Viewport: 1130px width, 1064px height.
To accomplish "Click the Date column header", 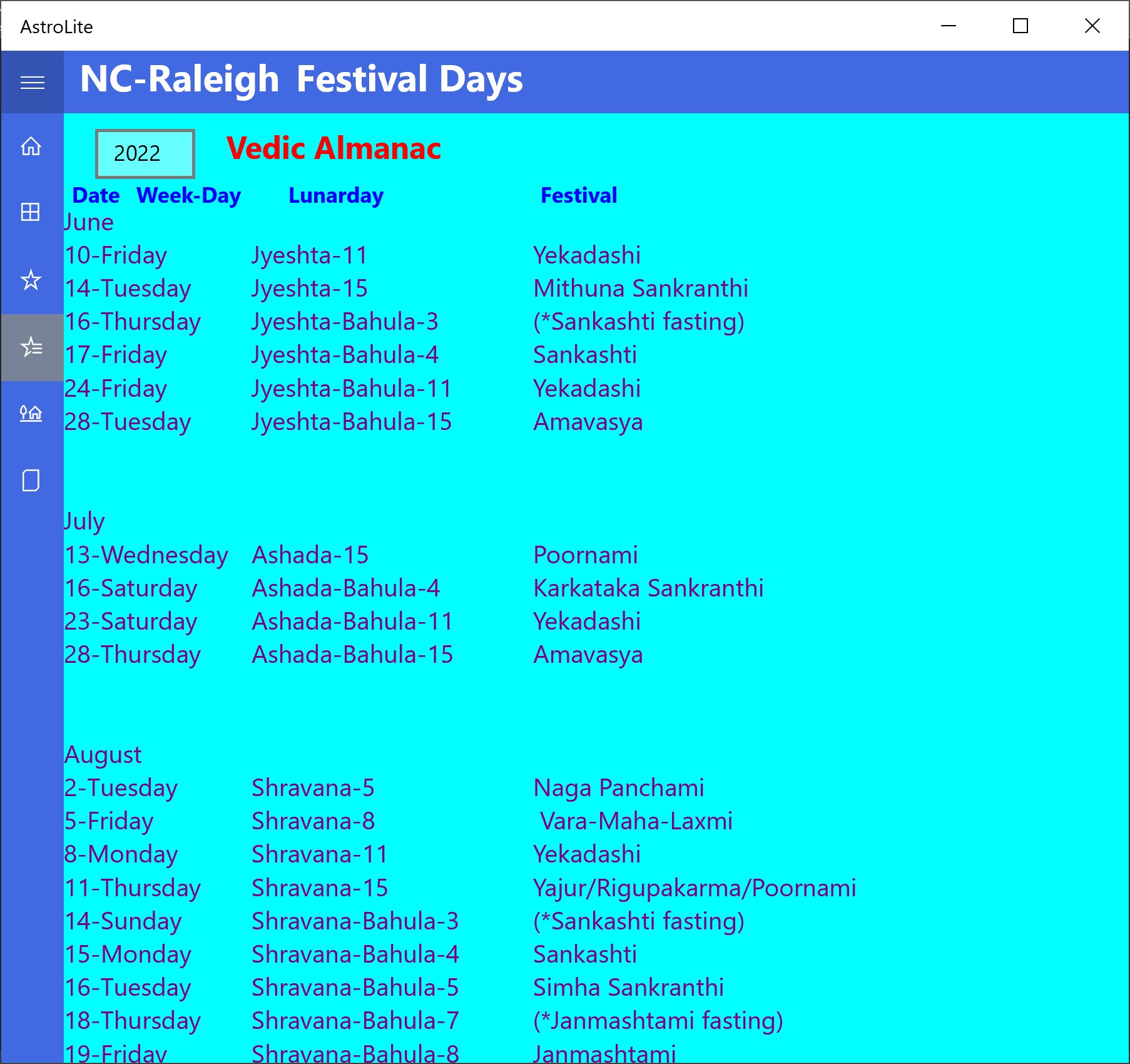I will [96, 195].
